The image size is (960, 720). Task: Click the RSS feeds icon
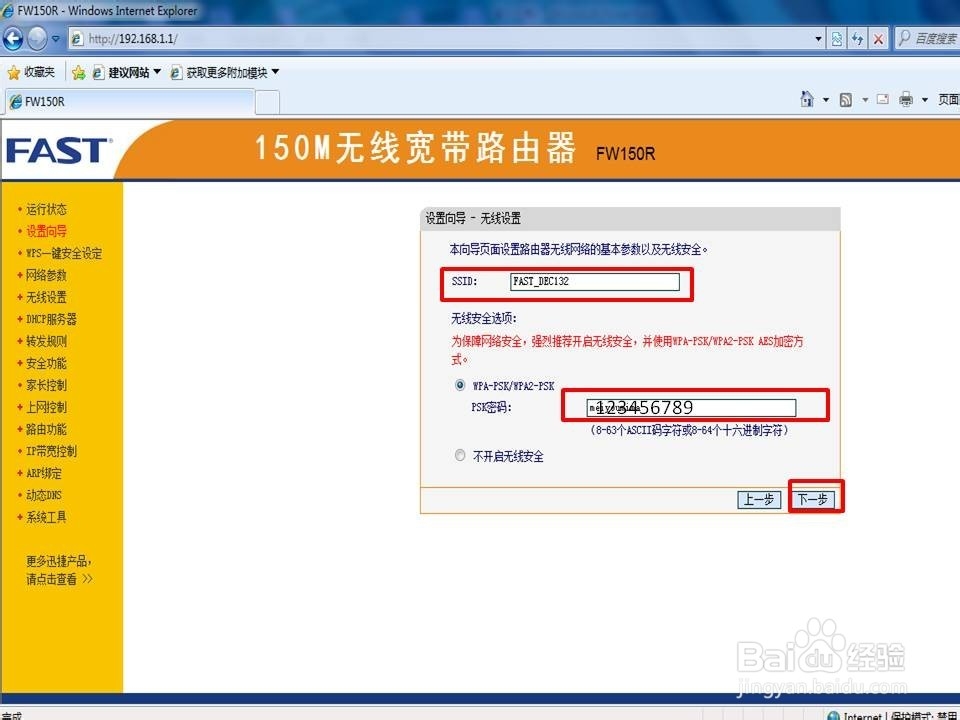pyautogui.click(x=846, y=100)
